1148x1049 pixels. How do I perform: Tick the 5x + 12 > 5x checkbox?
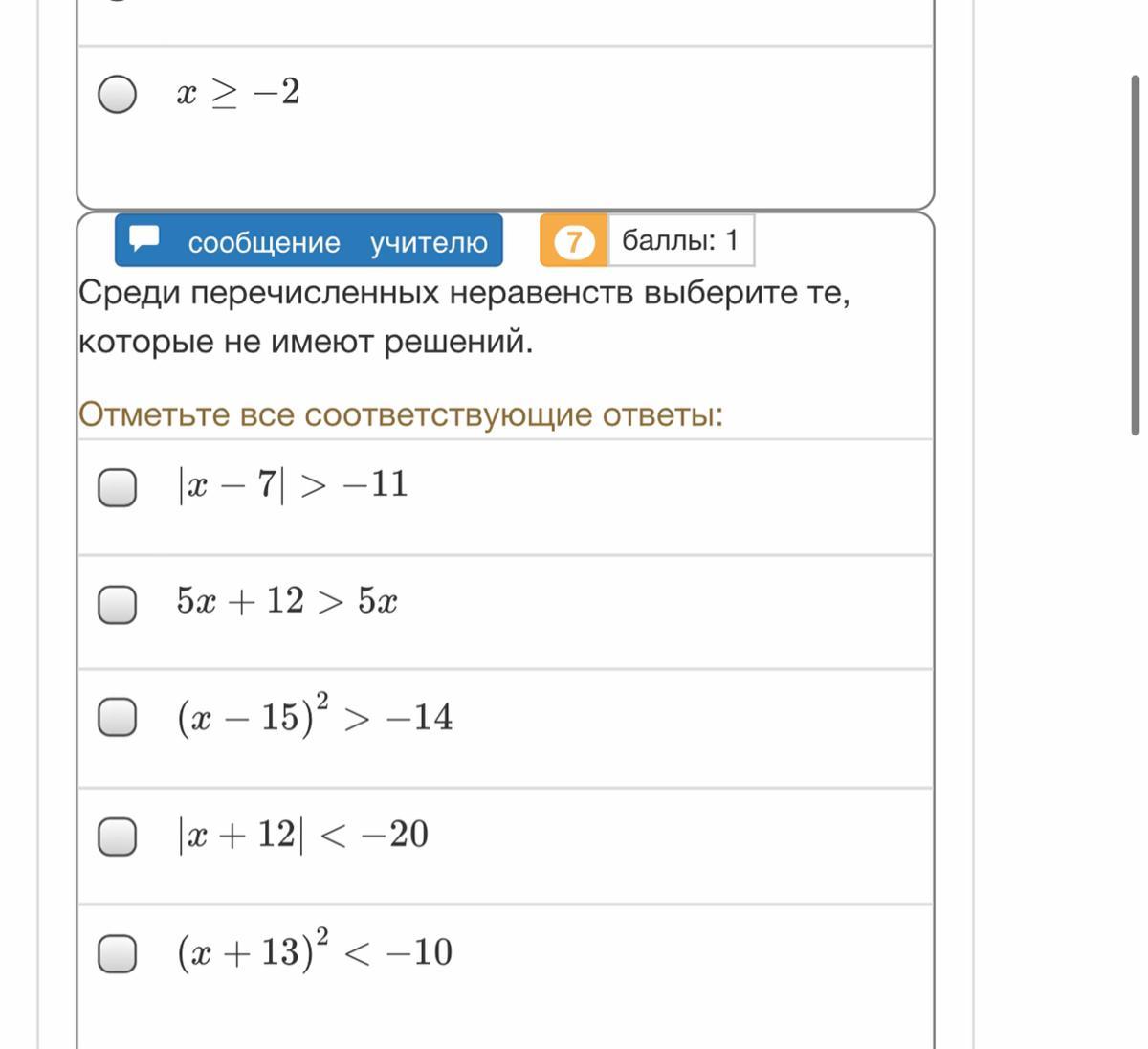point(118,604)
